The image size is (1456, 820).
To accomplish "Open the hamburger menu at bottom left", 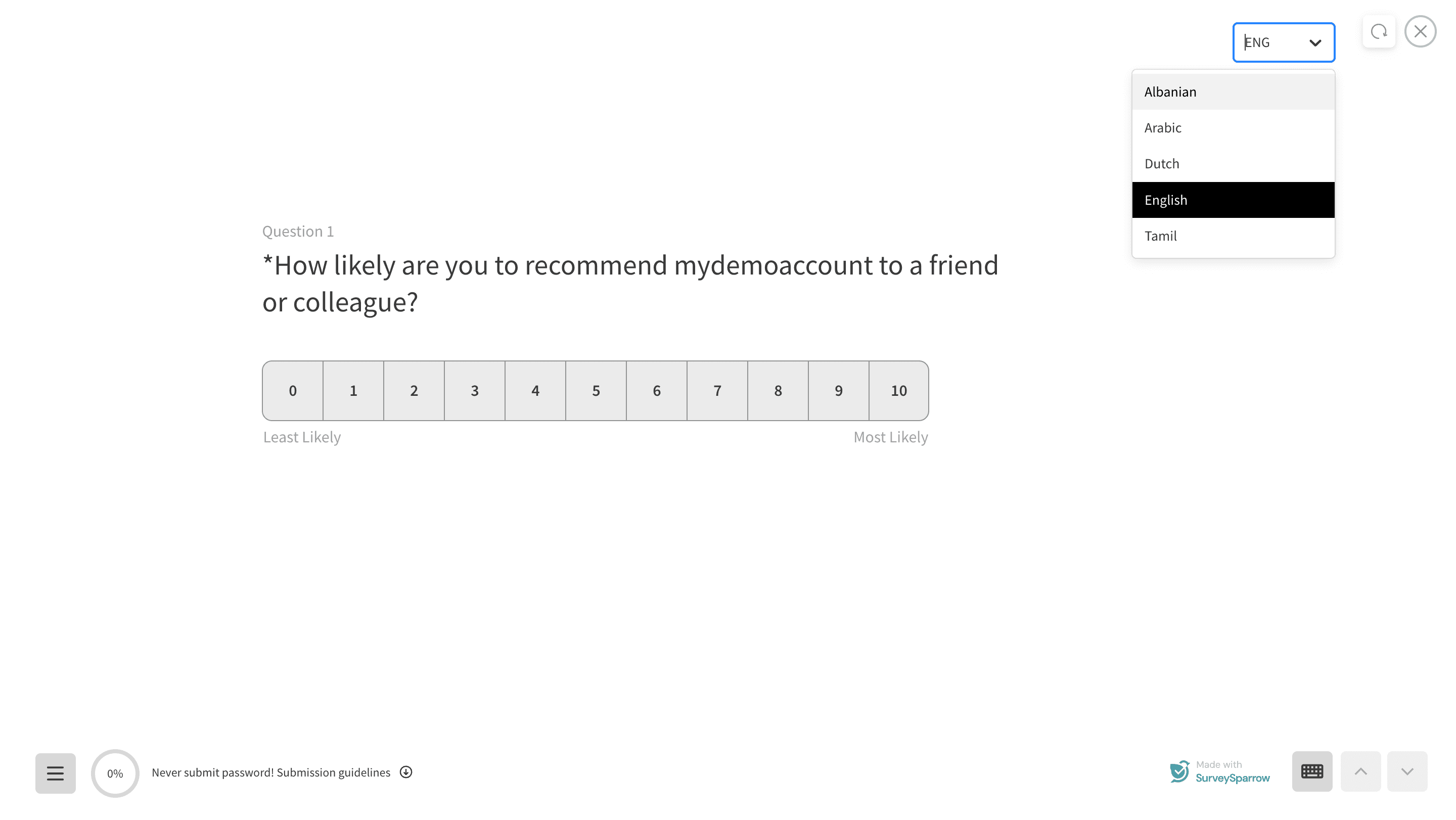I will 56,772.
